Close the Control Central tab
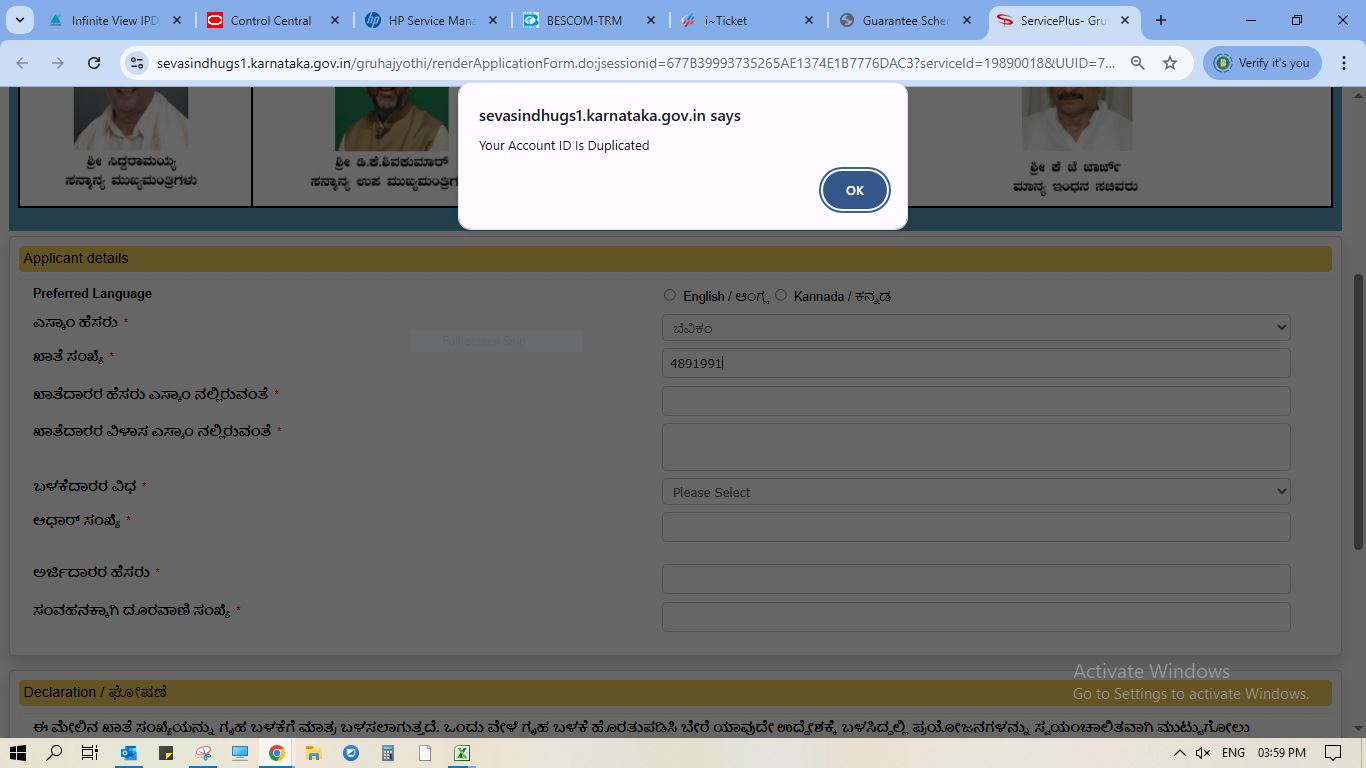The width and height of the screenshot is (1366, 768). 335,20
